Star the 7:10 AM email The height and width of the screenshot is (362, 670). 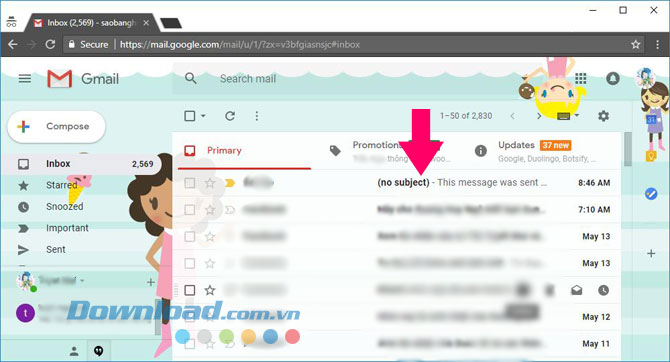click(210, 210)
